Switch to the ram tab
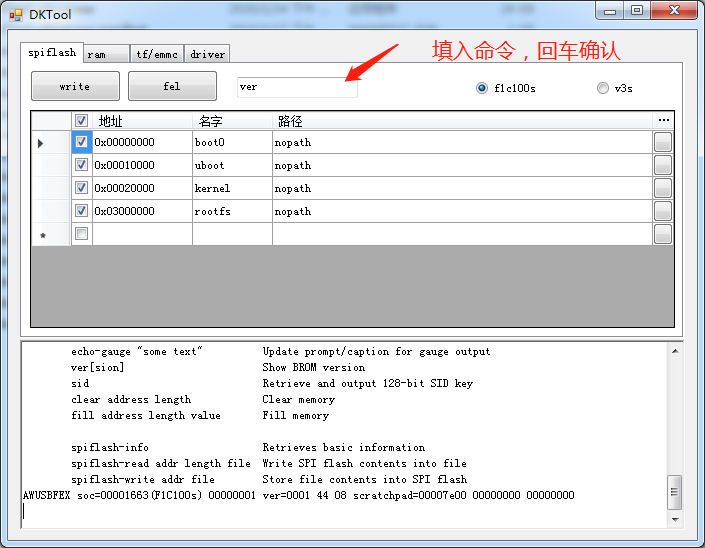 pos(106,54)
